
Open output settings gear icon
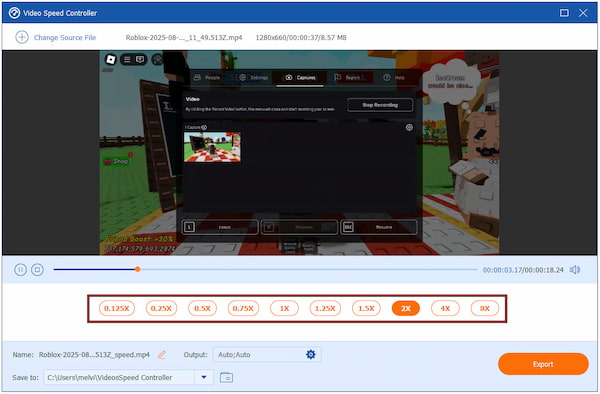311,355
